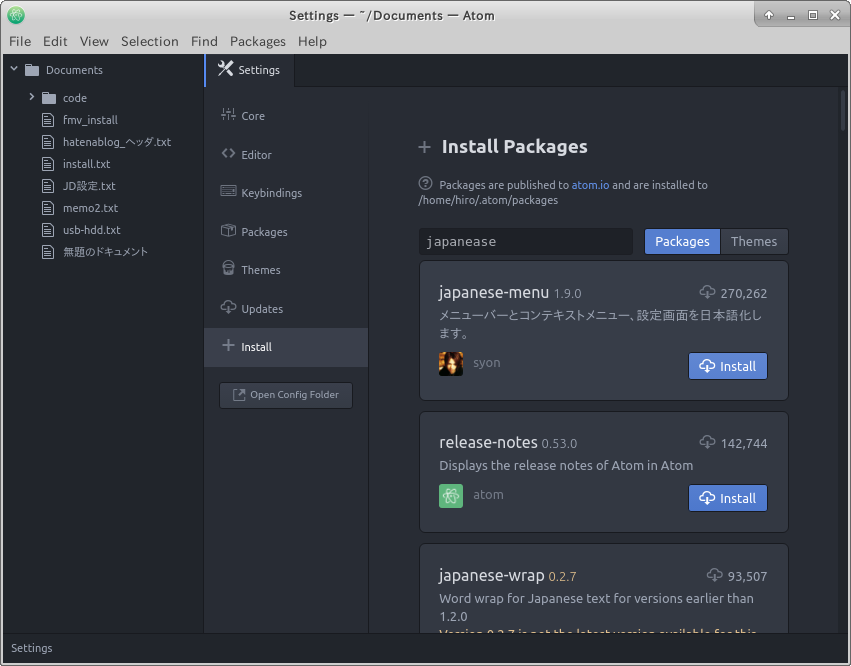The height and width of the screenshot is (666, 851).
Task: Open the japanese-wrap package title
Action: [491, 575]
